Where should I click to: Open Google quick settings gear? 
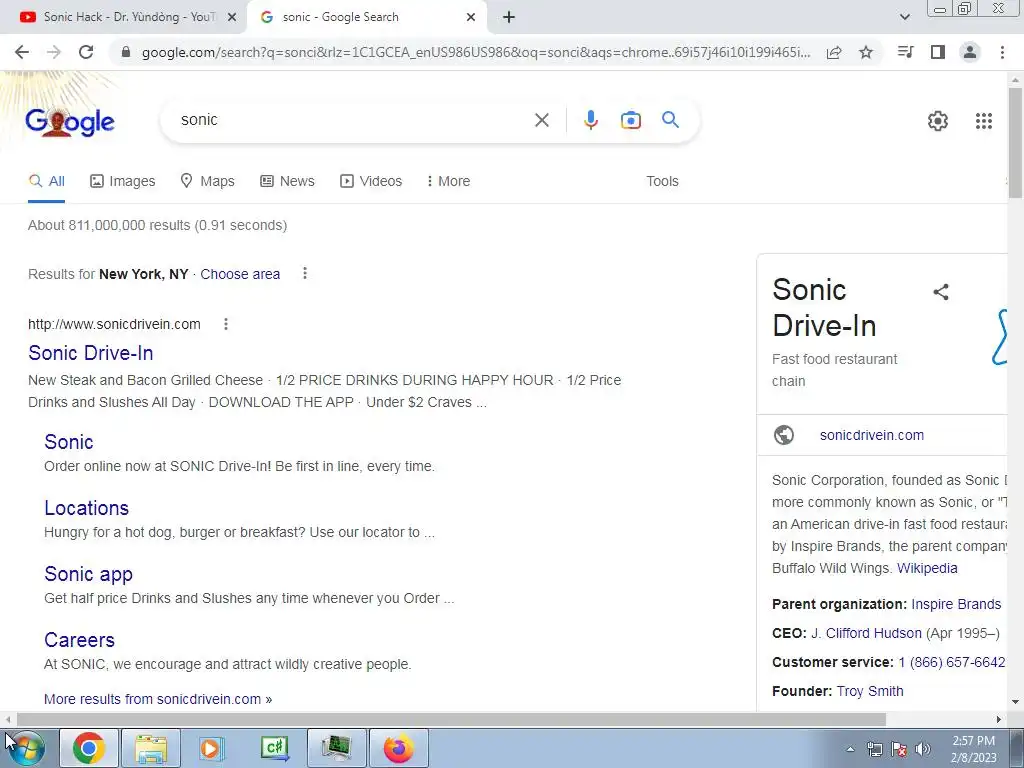click(938, 121)
